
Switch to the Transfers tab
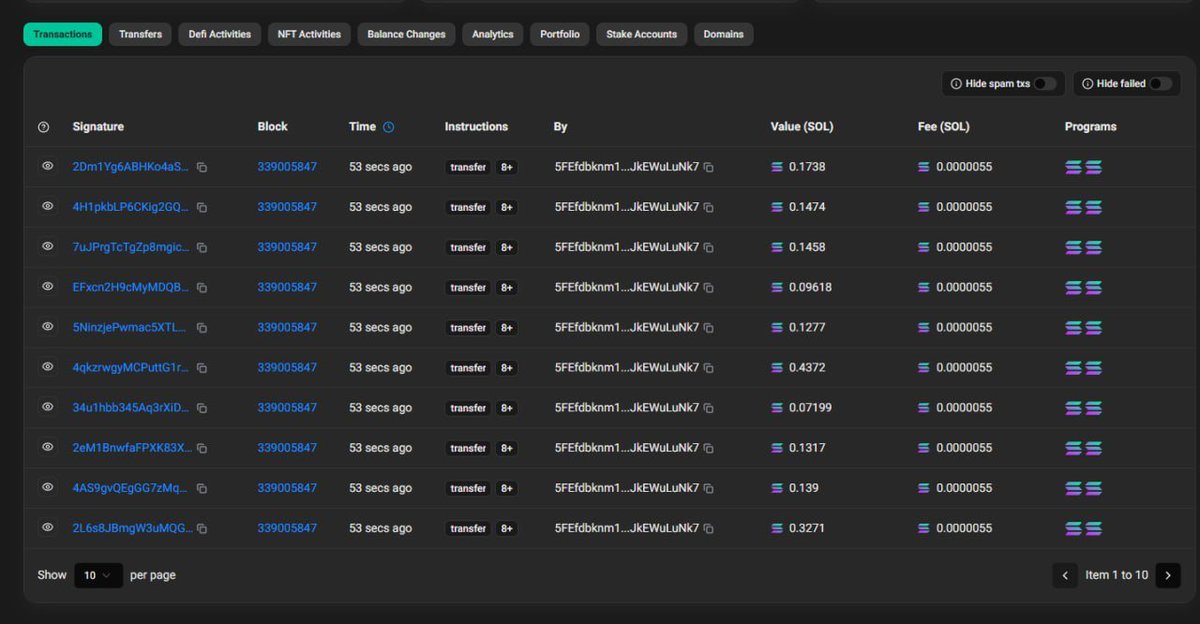[140, 33]
